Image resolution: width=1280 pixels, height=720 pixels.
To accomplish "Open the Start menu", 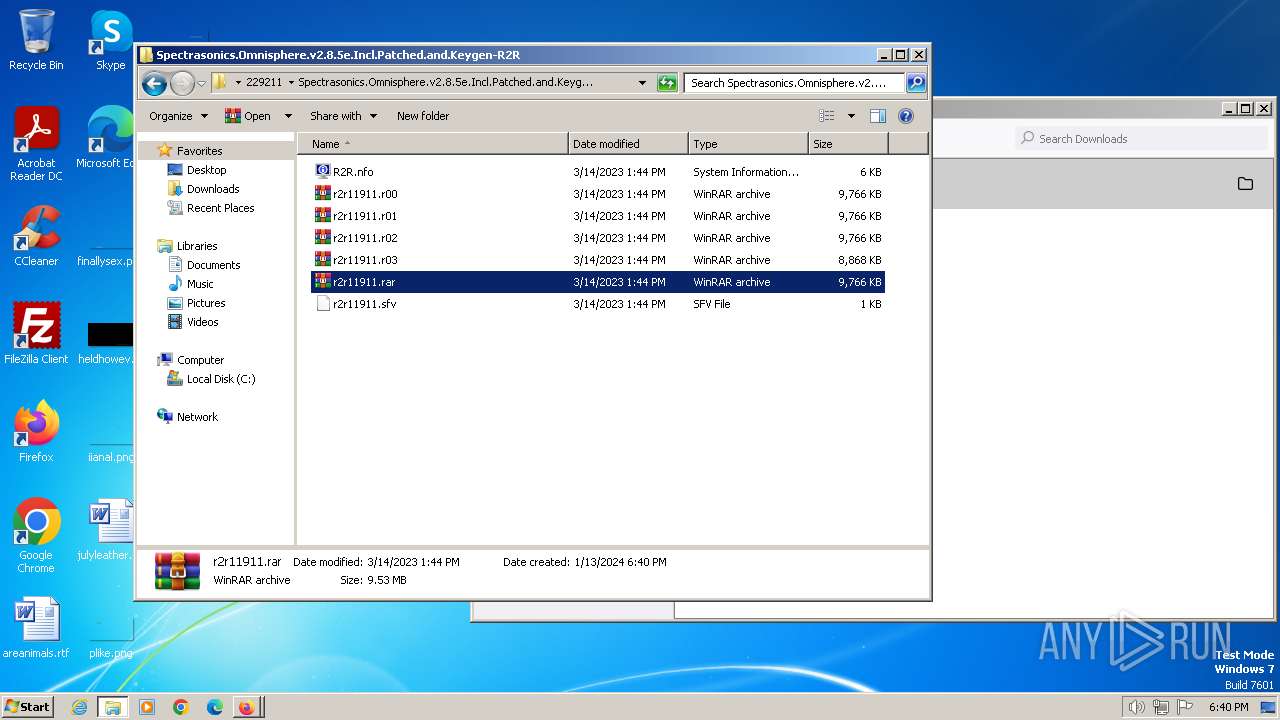I will [28, 707].
